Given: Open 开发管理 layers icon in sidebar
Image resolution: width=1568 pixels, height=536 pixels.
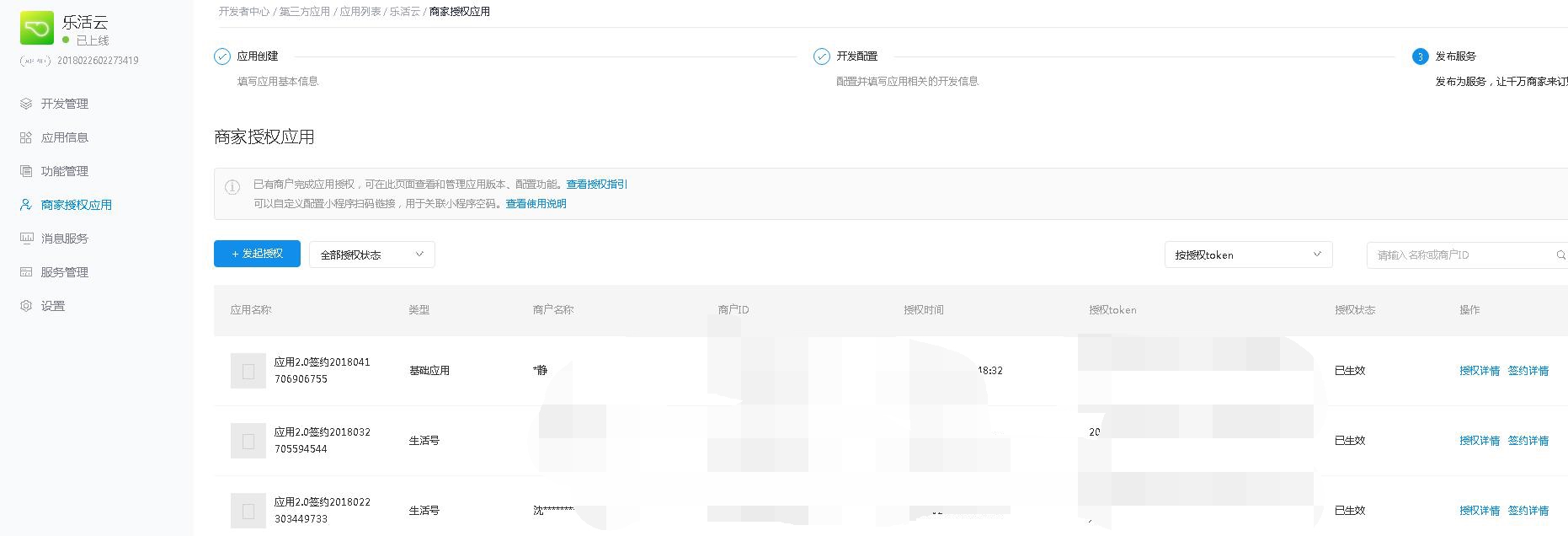Looking at the screenshot, I should (x=26, y=104).
